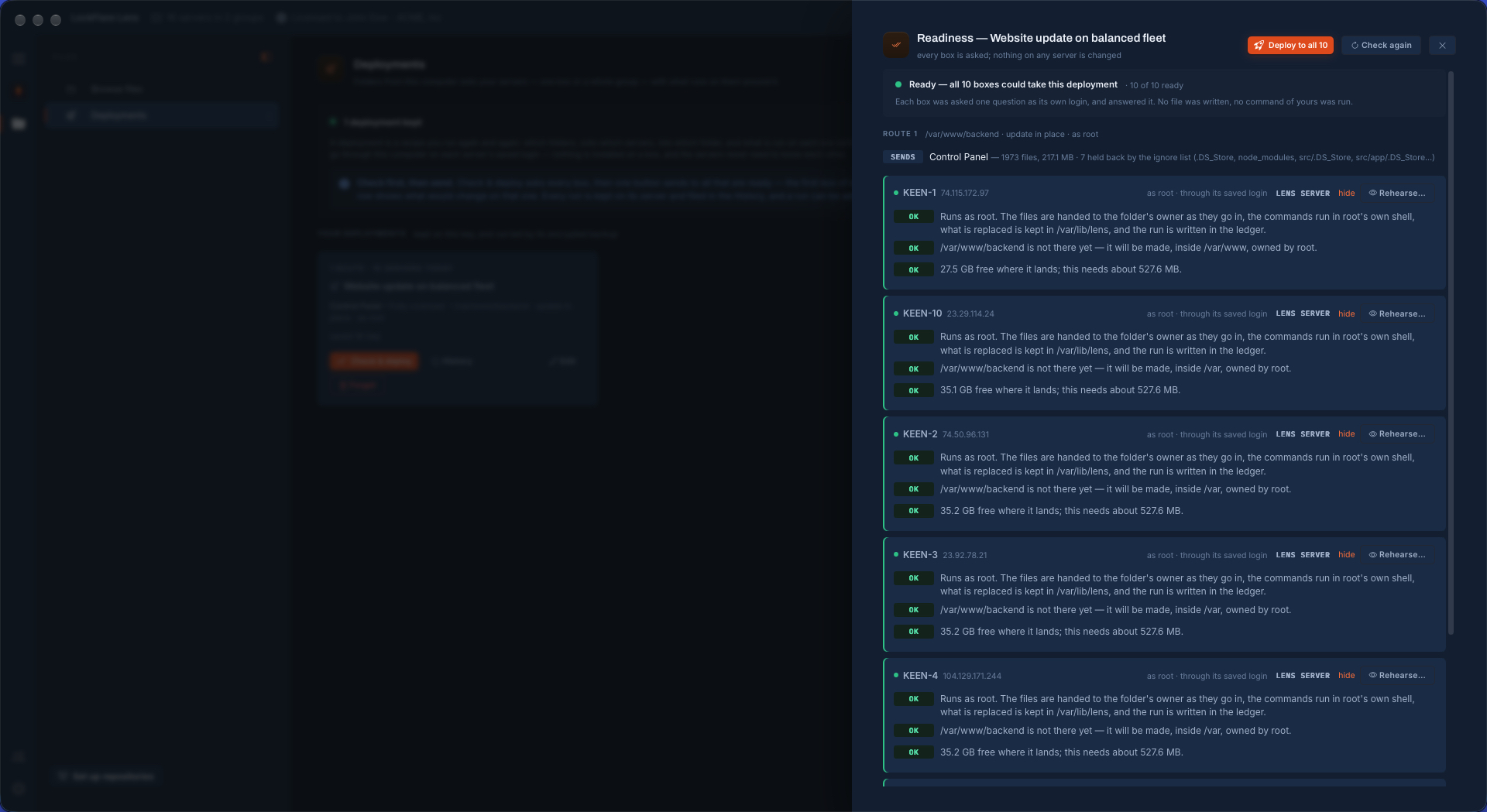Rehearse the deployment on KEEN-2

[x=1397, y=434]
